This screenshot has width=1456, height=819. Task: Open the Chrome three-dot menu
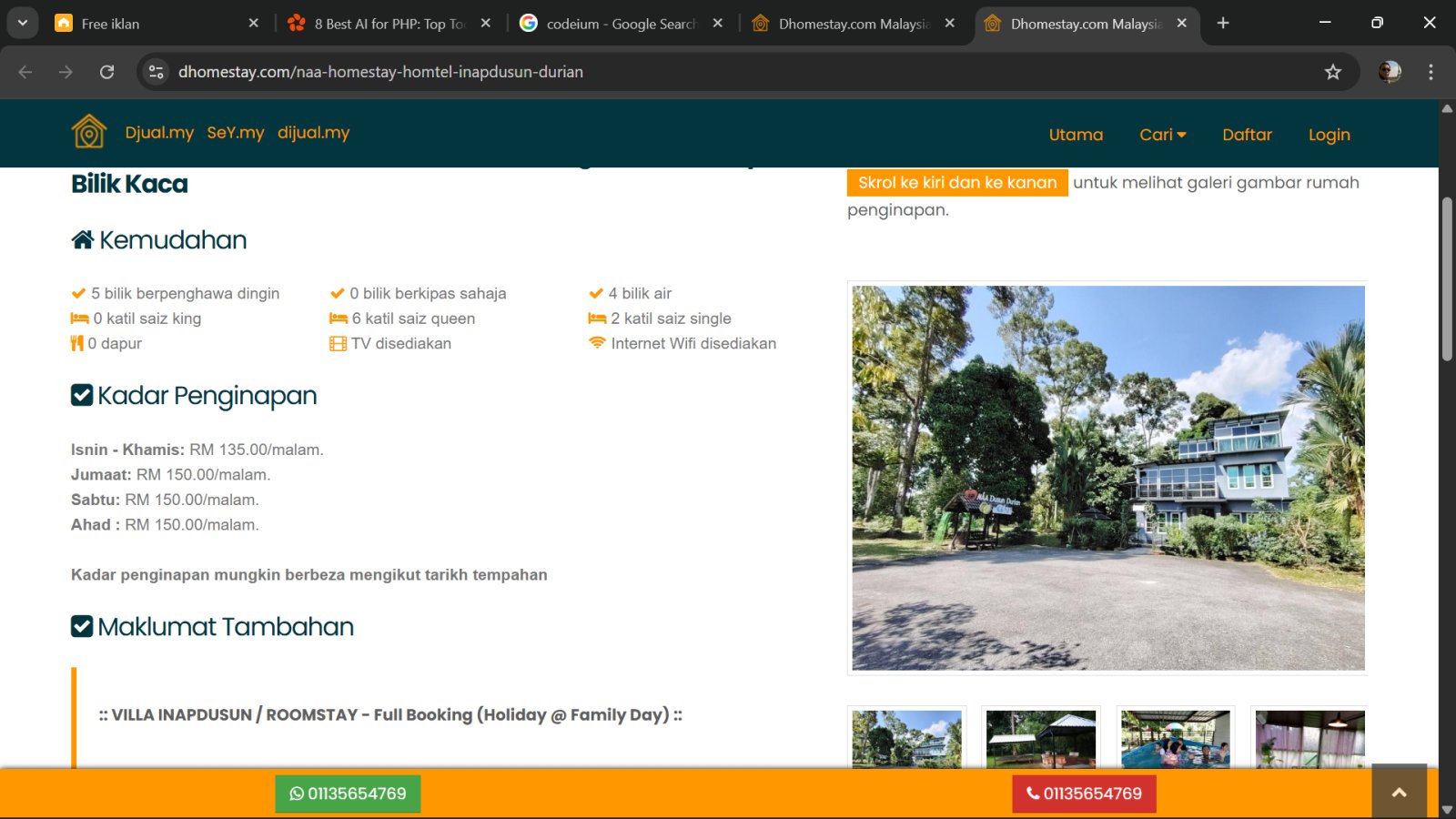point(1431,72)
